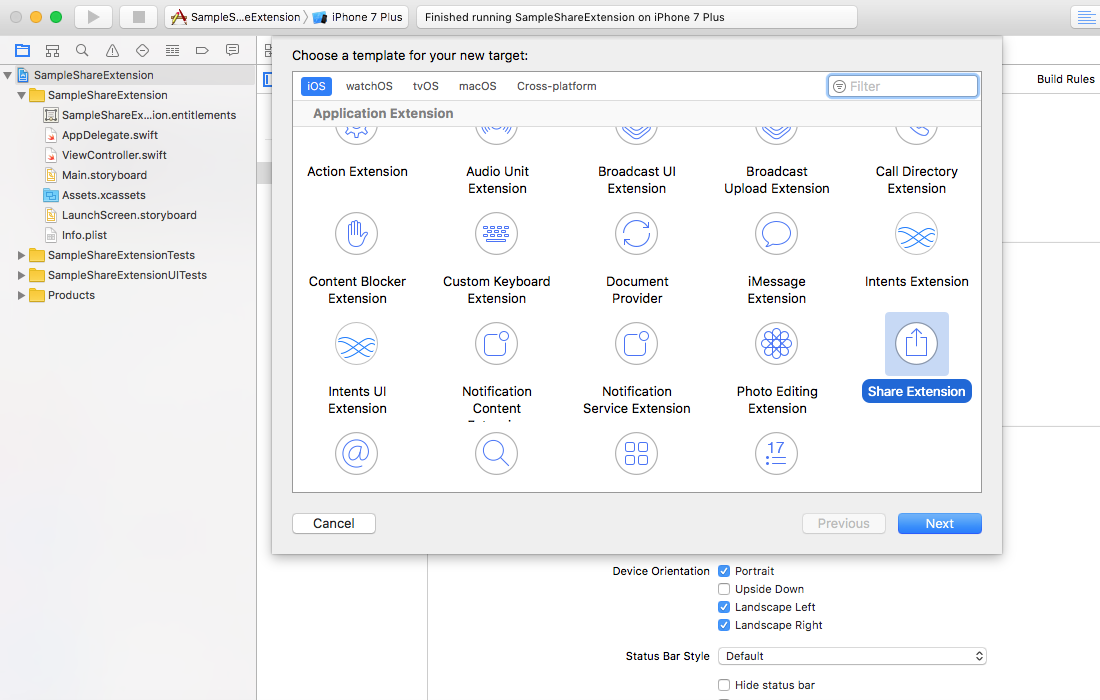Image resolution: width=1100 pixels, height=700 pixels.
Task: Disable Landscape Left device orientation
Action: 724,607
